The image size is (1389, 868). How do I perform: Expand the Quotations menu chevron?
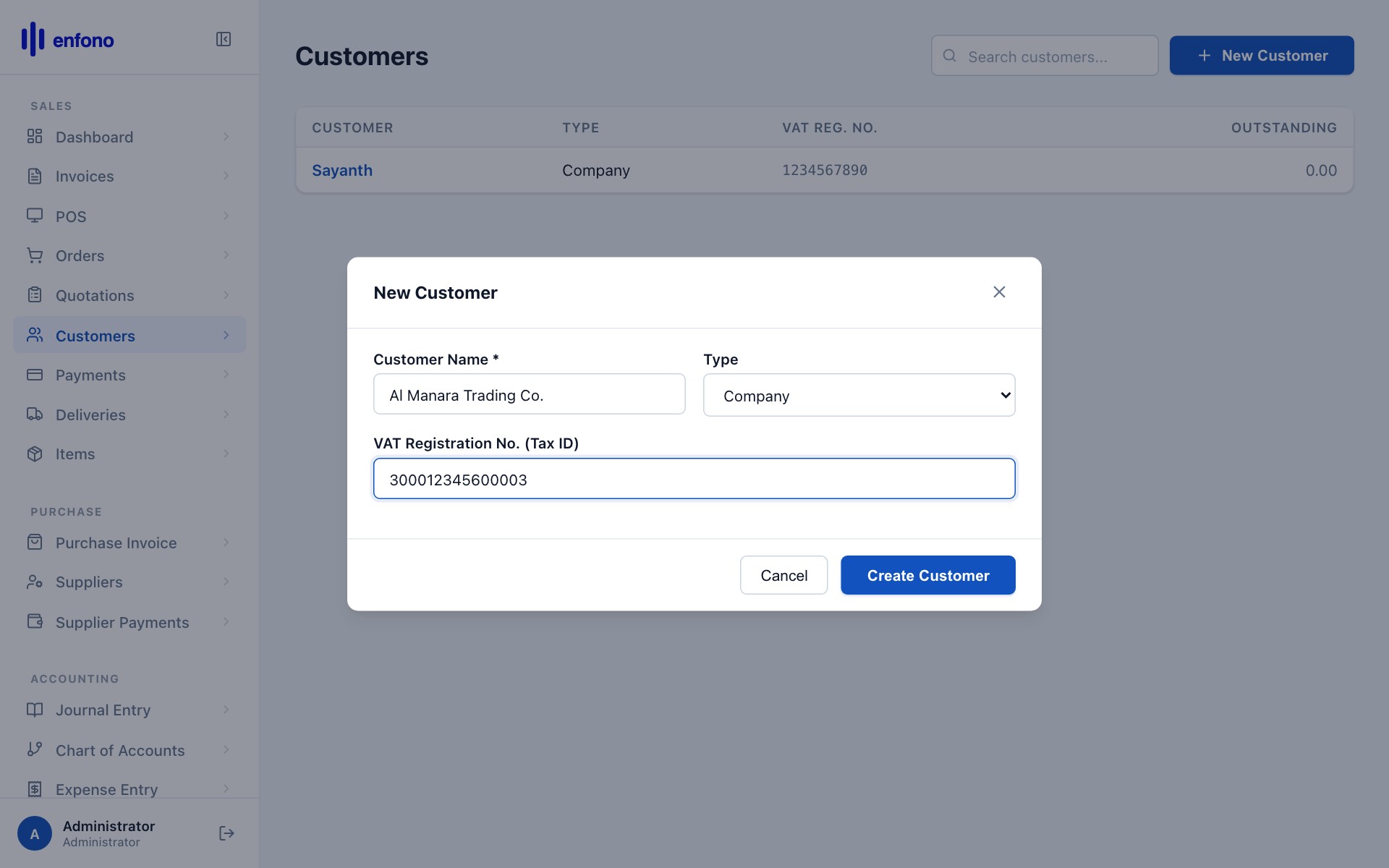[226, 295]
